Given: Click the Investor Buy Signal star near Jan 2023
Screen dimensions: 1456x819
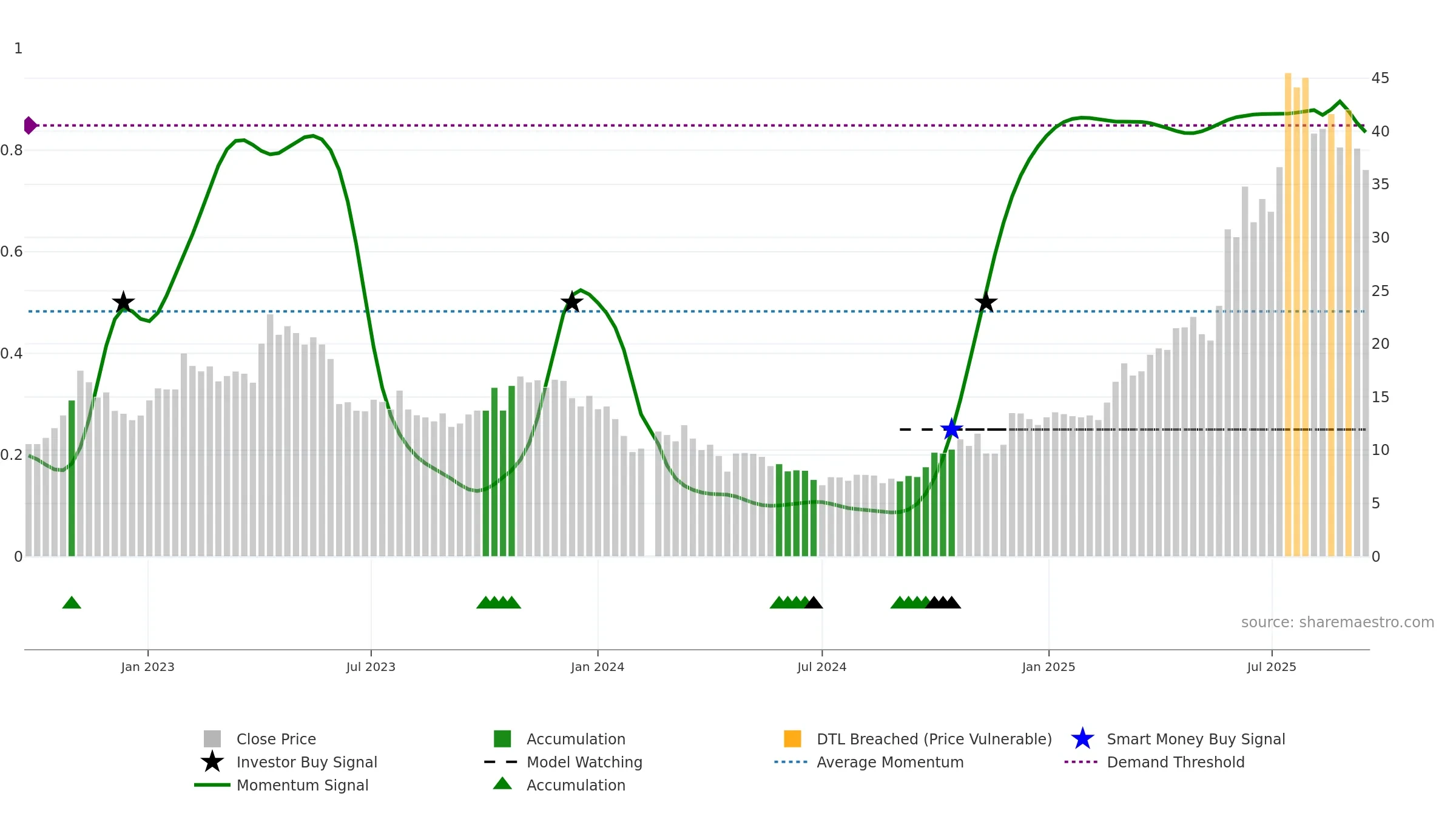Looking at the screenshot, I should point(123,302).
